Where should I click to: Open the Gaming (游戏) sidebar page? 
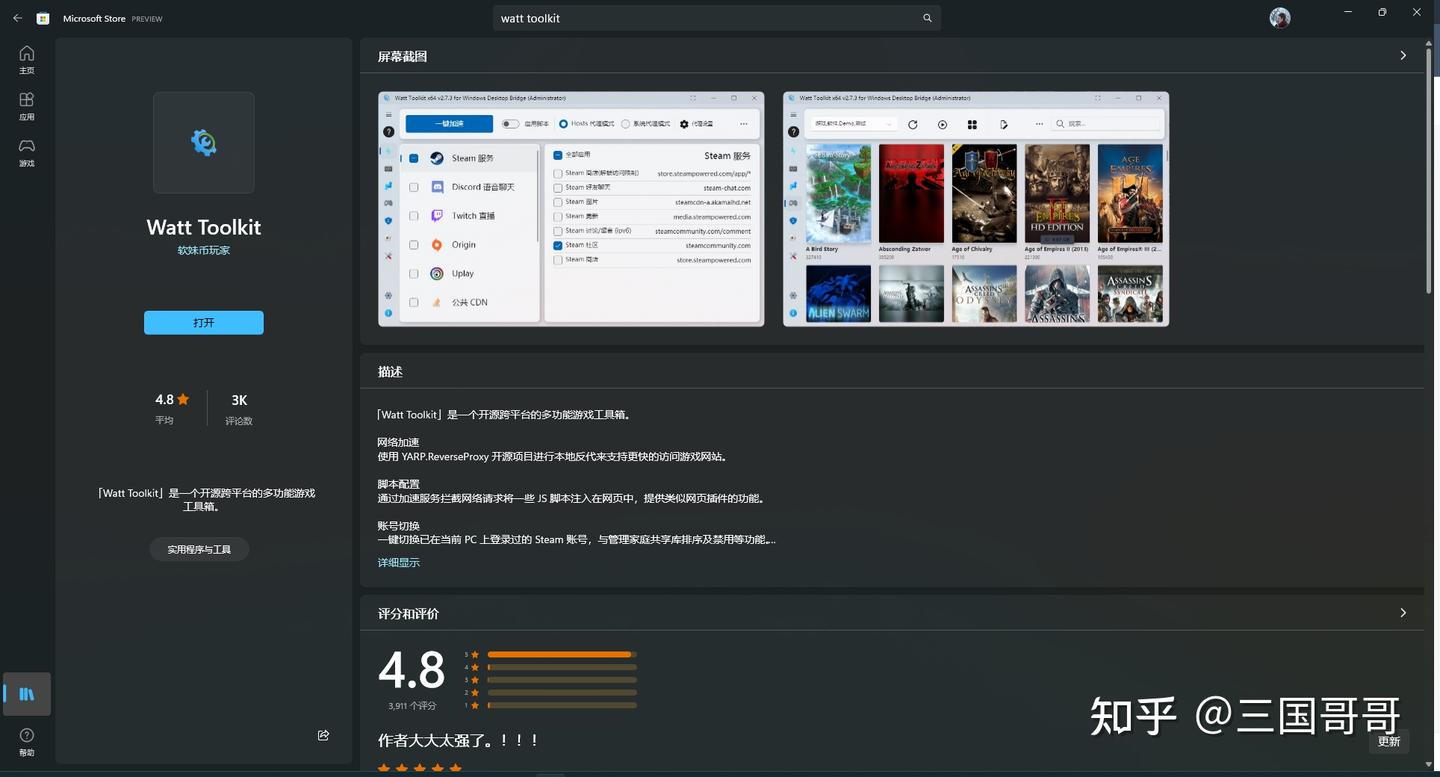pos(27,153)
